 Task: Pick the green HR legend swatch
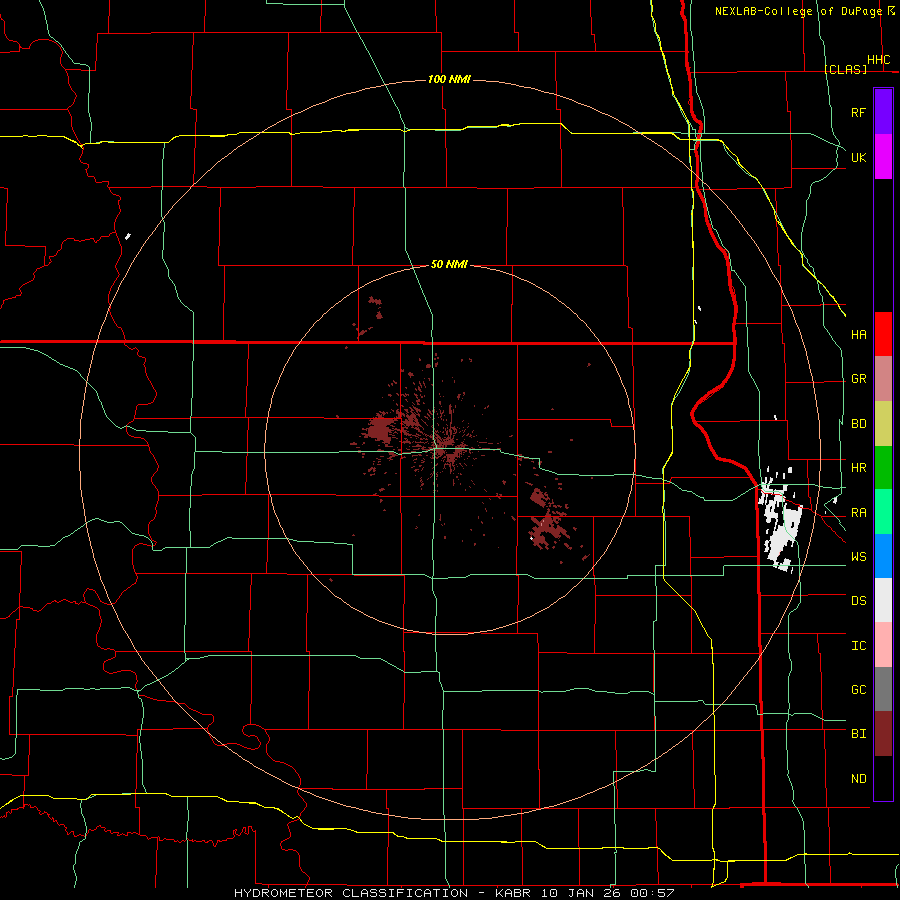tap(883, 467)
